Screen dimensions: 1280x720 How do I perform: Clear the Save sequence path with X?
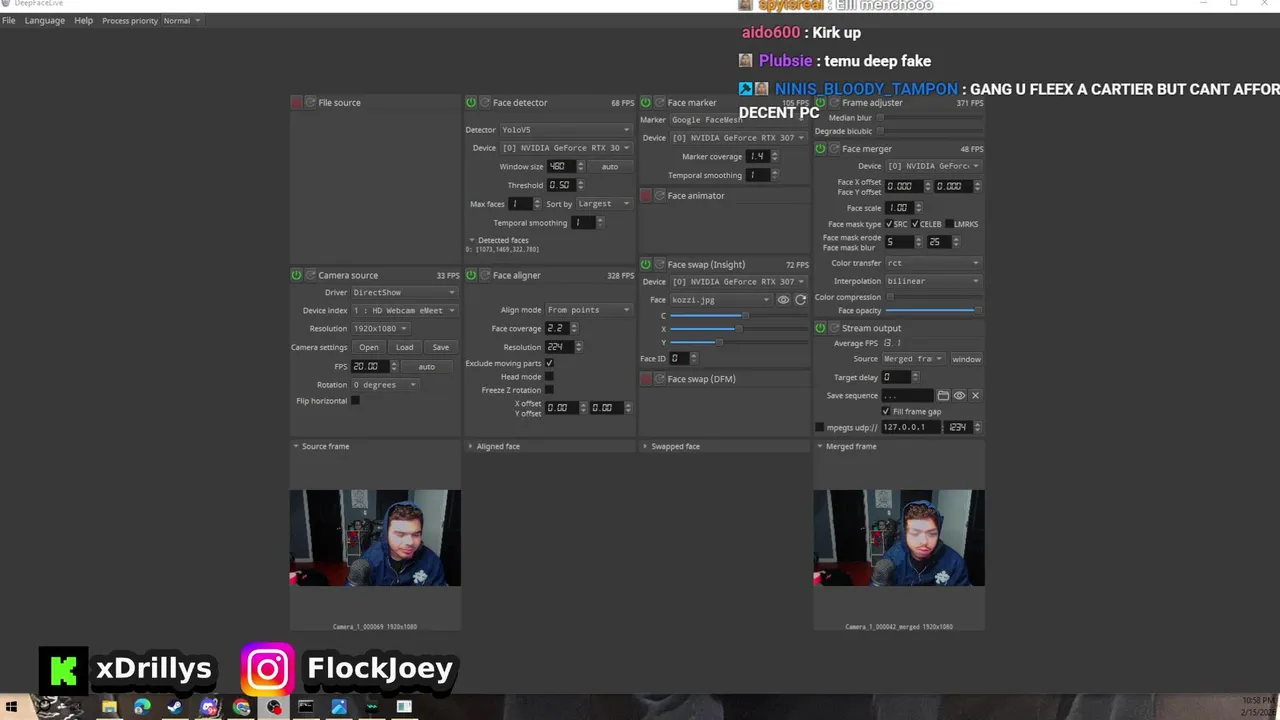pyautogui.click(x=975, y=396)
